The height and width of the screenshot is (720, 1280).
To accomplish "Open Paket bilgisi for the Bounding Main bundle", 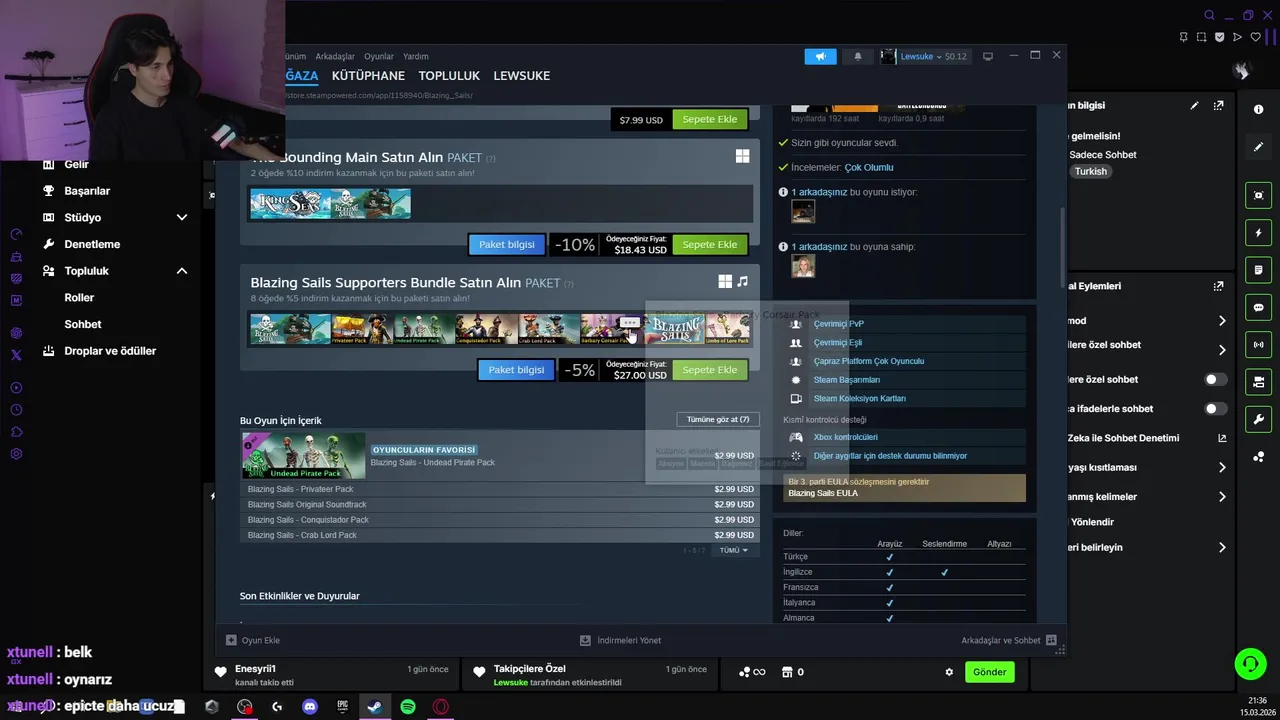I will [x=506, y=245].
